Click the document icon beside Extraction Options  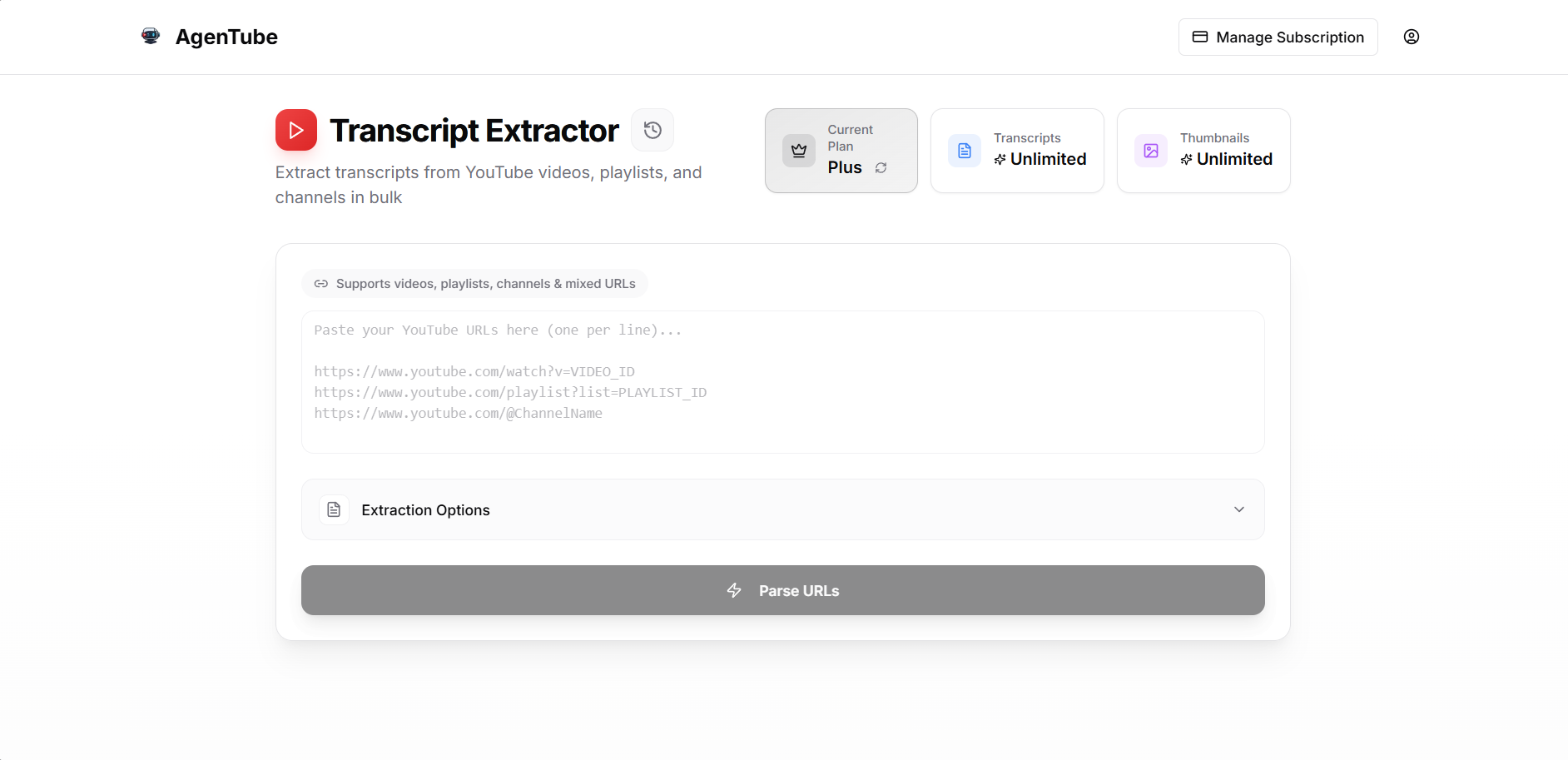click(x=334, y=509)
